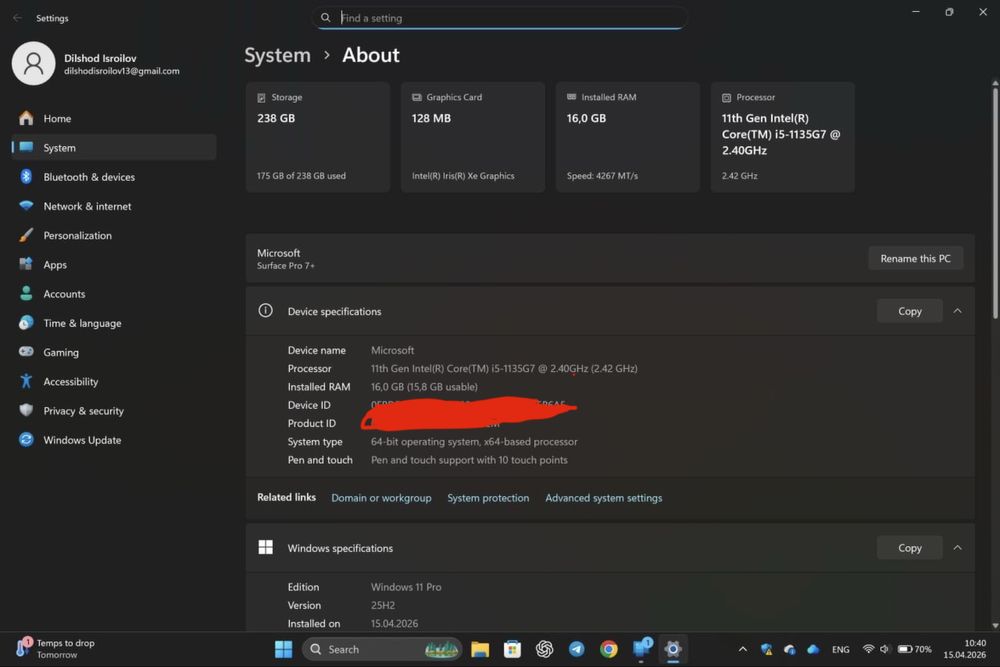Click the Processor info card
Image resolution: width=1000 pixels, height=667 pixels.
click(x=783, y=137)
